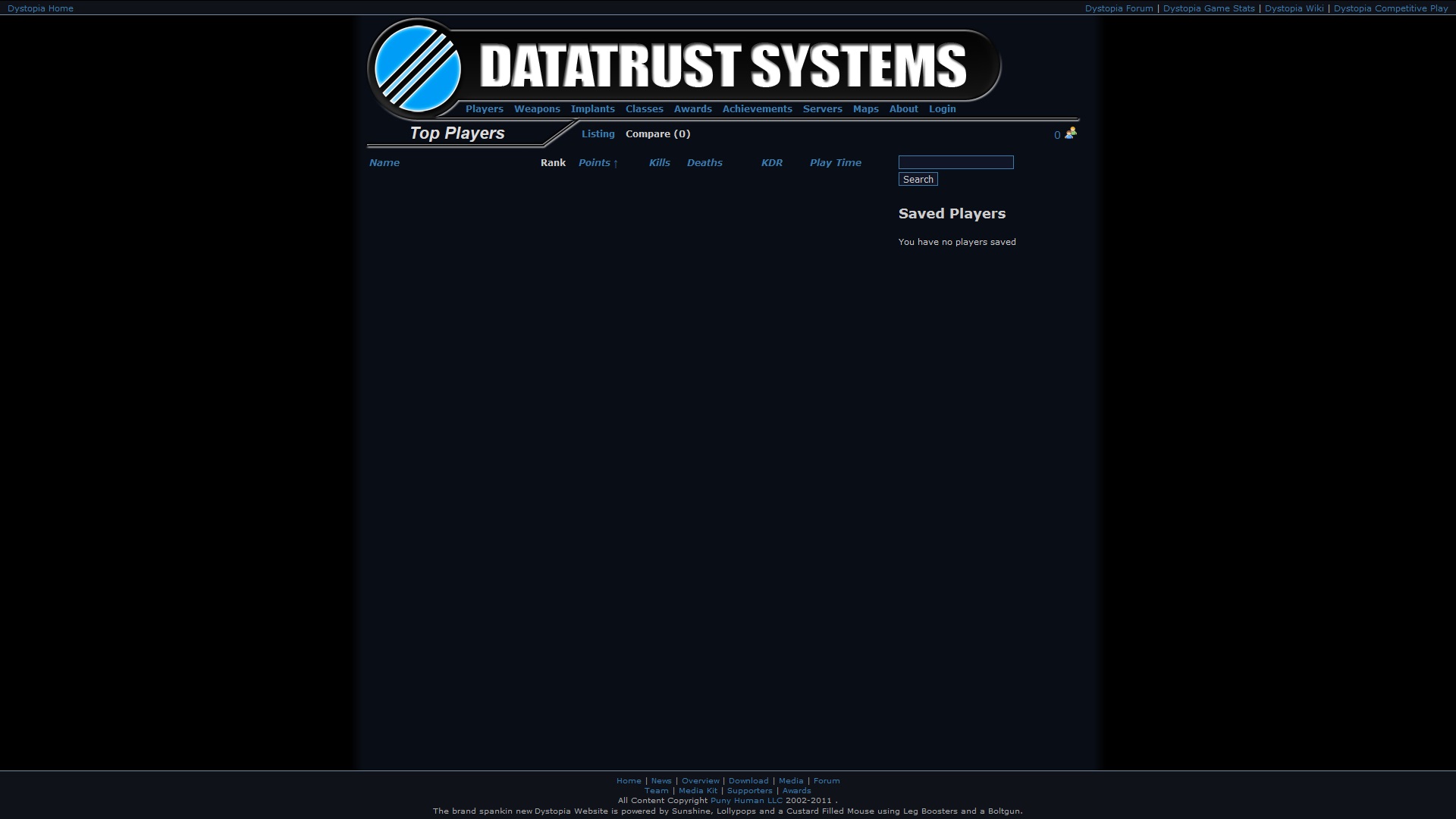Viewport: 1456px width, 819px height.
Task: Switch to the Listing tab
Action: (598, 134)
